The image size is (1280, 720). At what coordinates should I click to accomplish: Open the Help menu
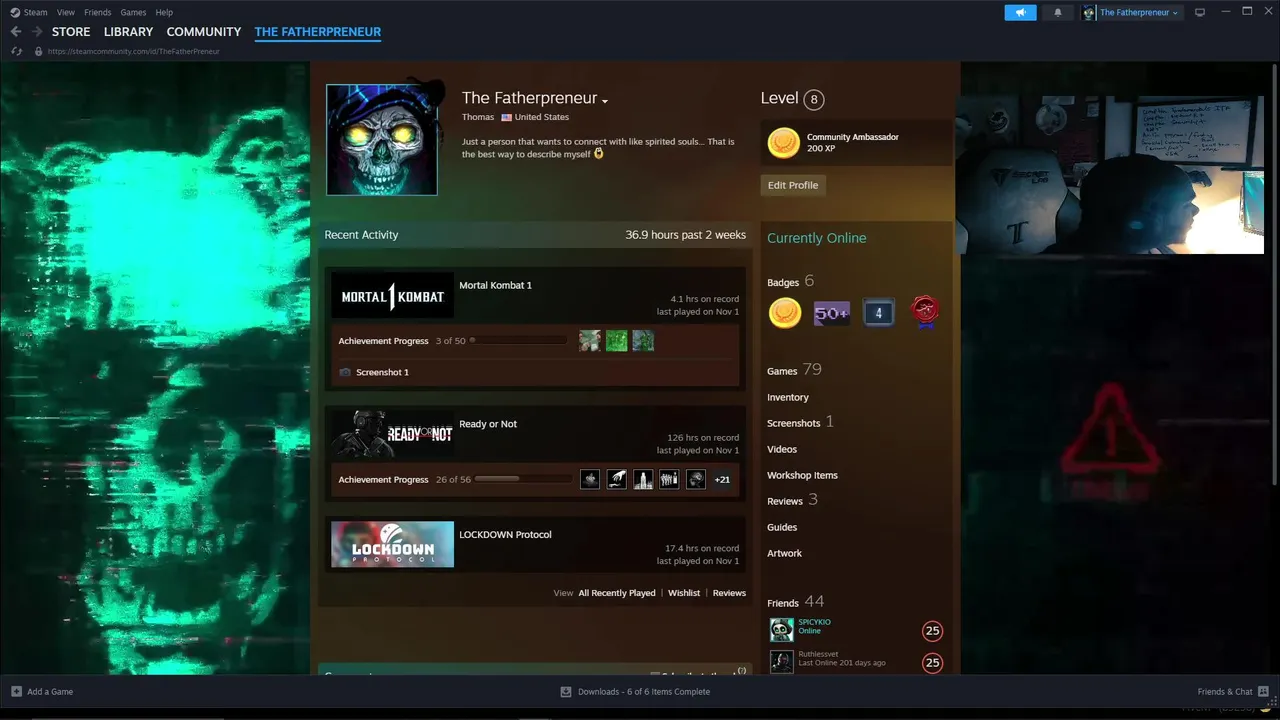pyautogui.click(x=164, y=12)
